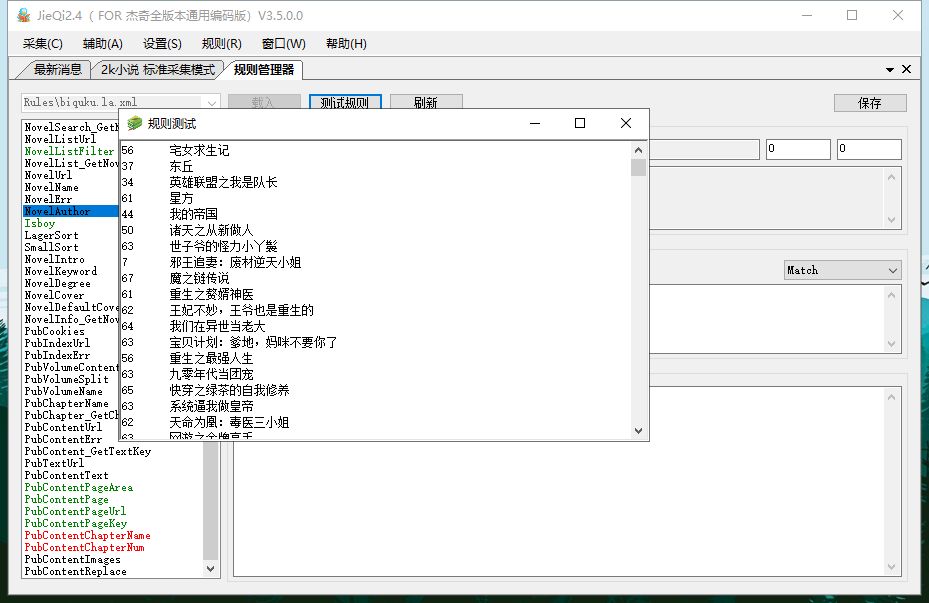Image resolution: width=929 pixels, height=603 pixels.
Task: Click the 刷新 button
Action: (426, 102)
